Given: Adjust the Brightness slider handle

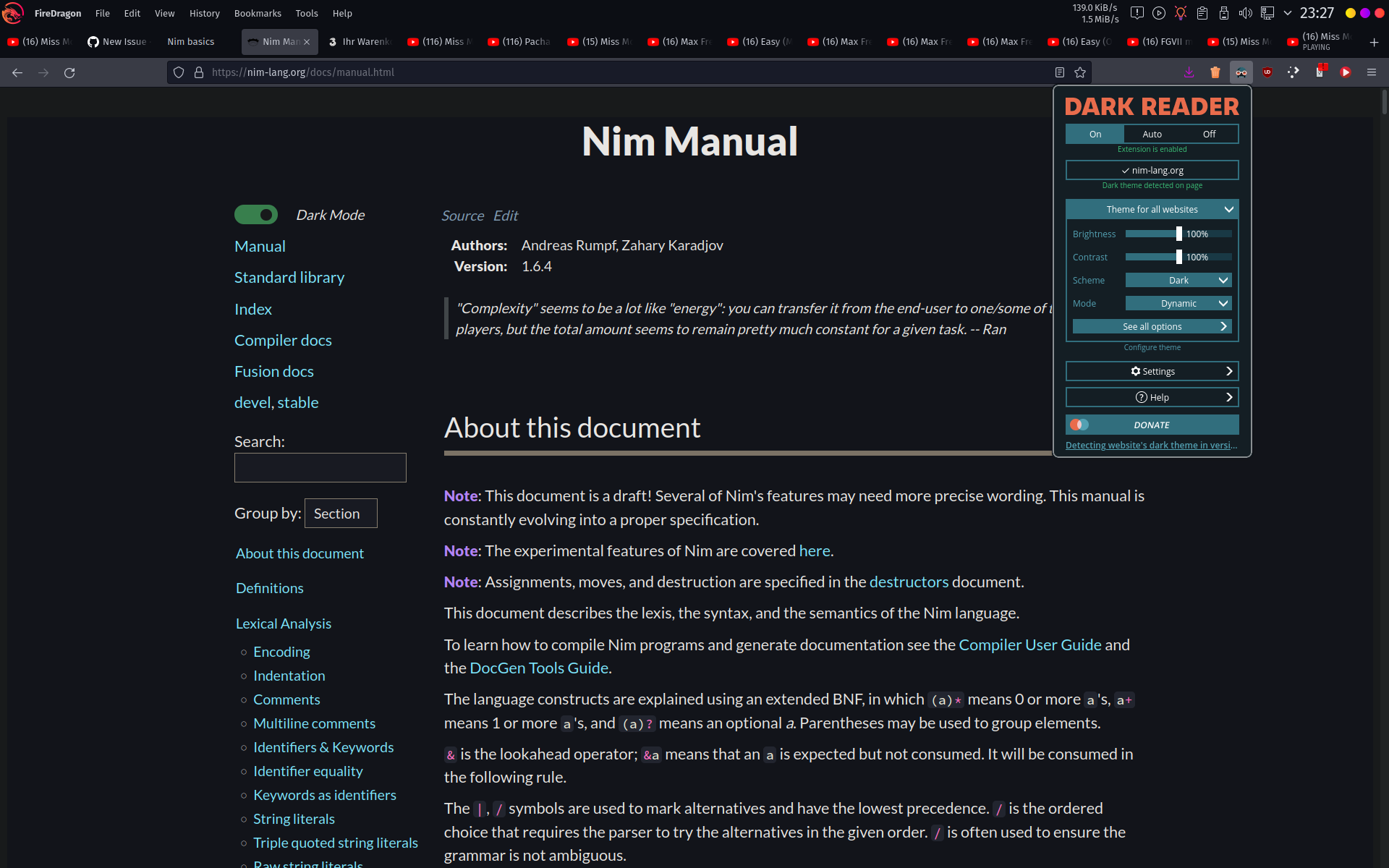Looking at the screenshot, I should 1178,234.
